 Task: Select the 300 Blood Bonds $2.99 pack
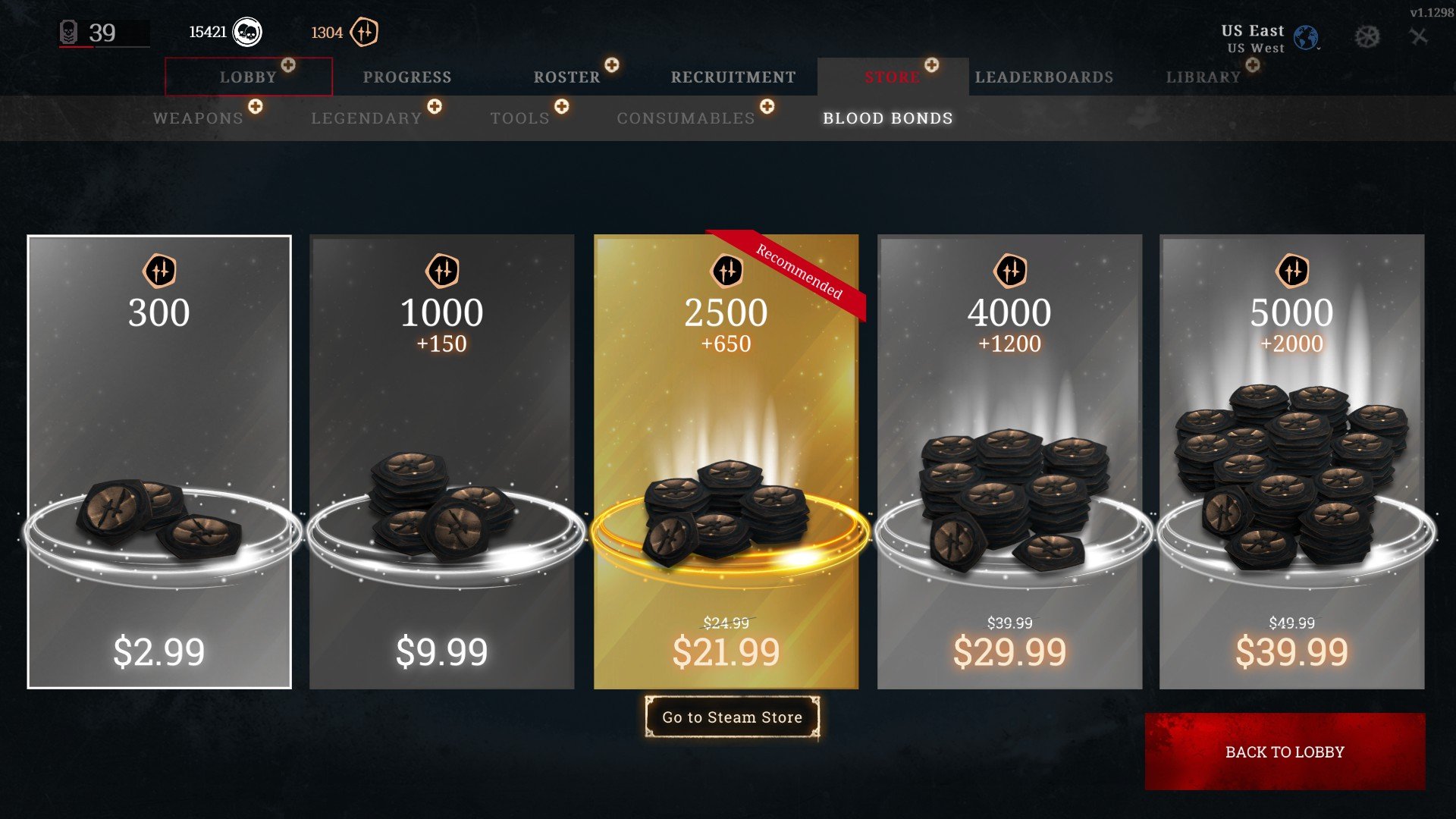tap(159, 462)
